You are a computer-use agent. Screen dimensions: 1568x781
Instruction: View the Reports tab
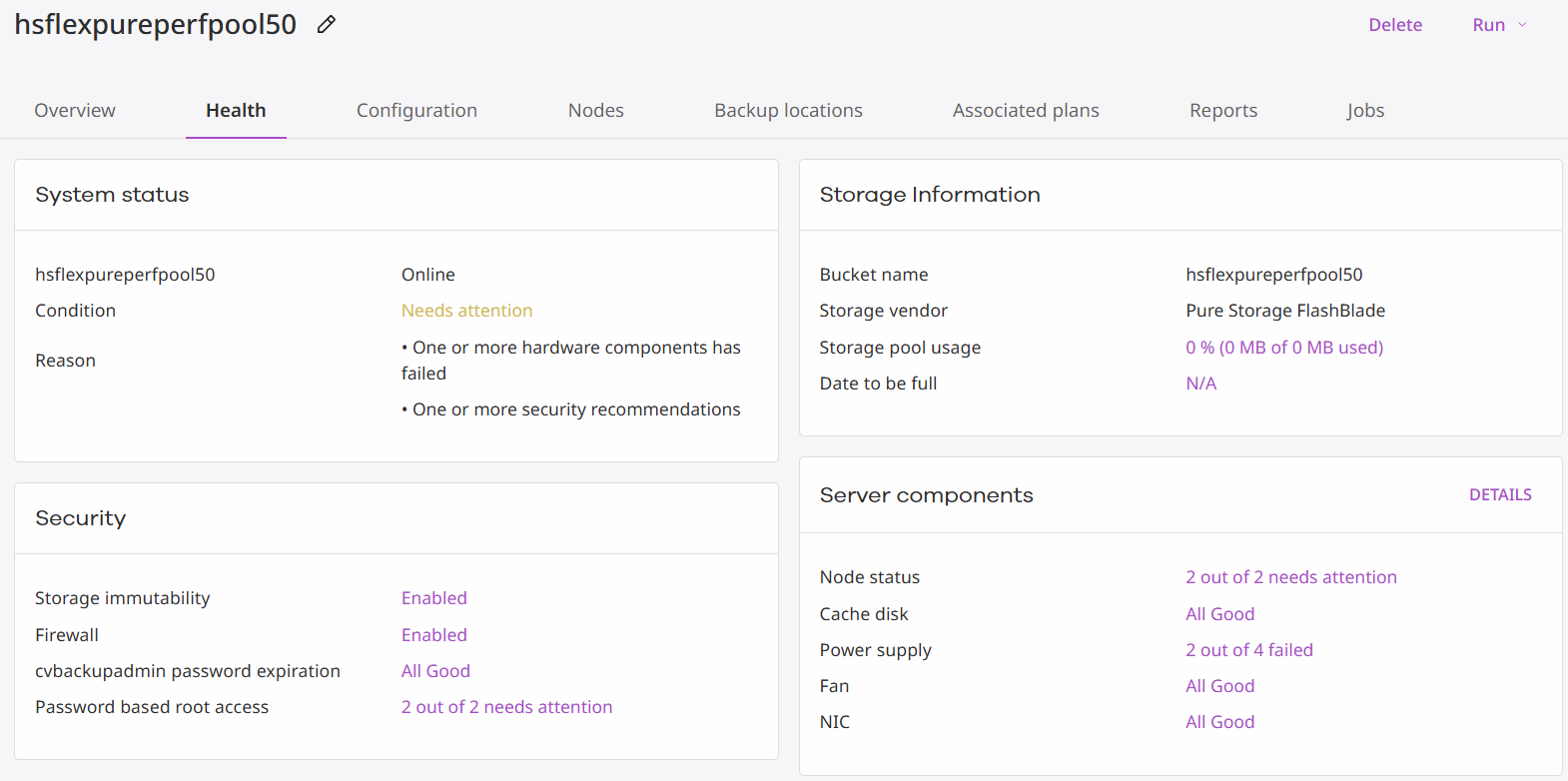[1222, 111]
